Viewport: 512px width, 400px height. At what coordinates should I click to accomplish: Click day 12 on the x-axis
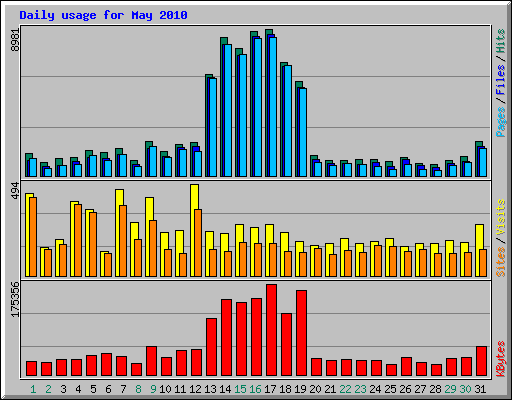195,389
